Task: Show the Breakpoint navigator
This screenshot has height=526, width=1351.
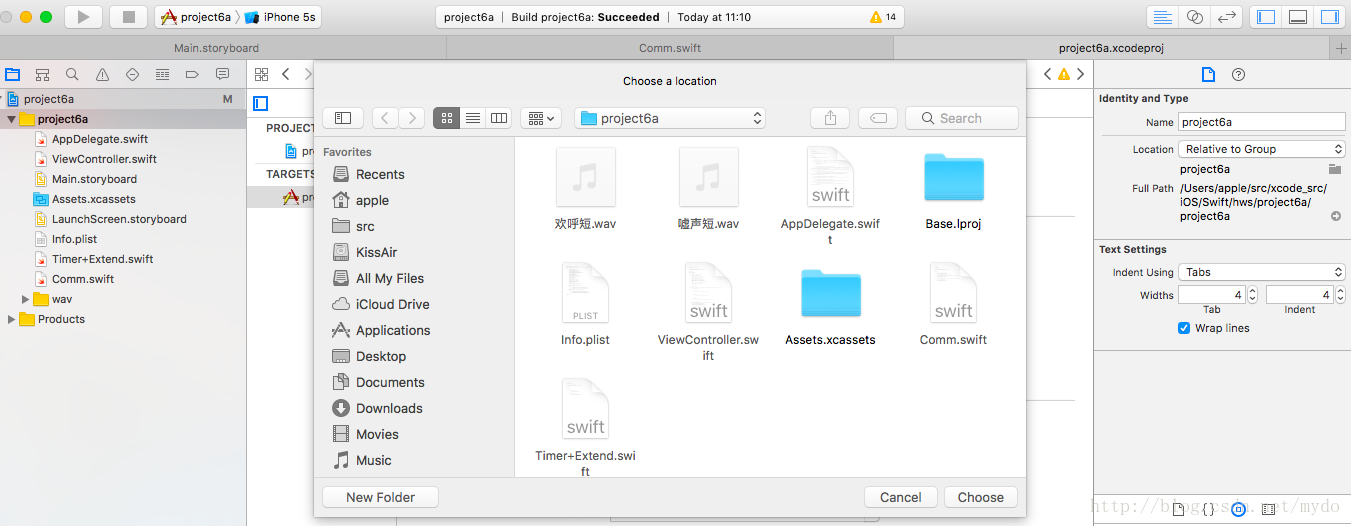Action: point(192,74)
